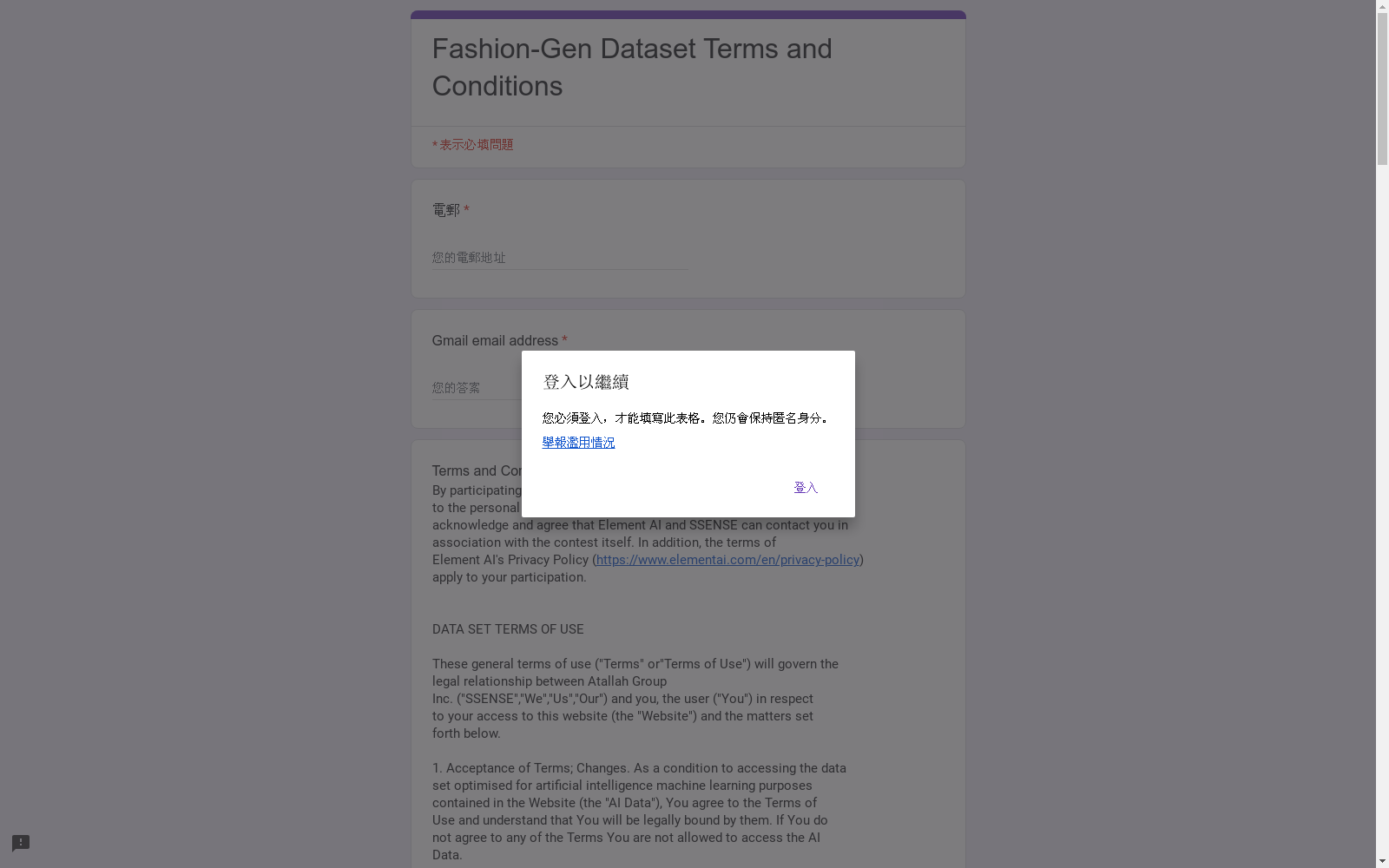Open the elementai.com privacy-policy link
This screenshot has width=1389, height=868.
pyautogui.click(x=727, y=560)
